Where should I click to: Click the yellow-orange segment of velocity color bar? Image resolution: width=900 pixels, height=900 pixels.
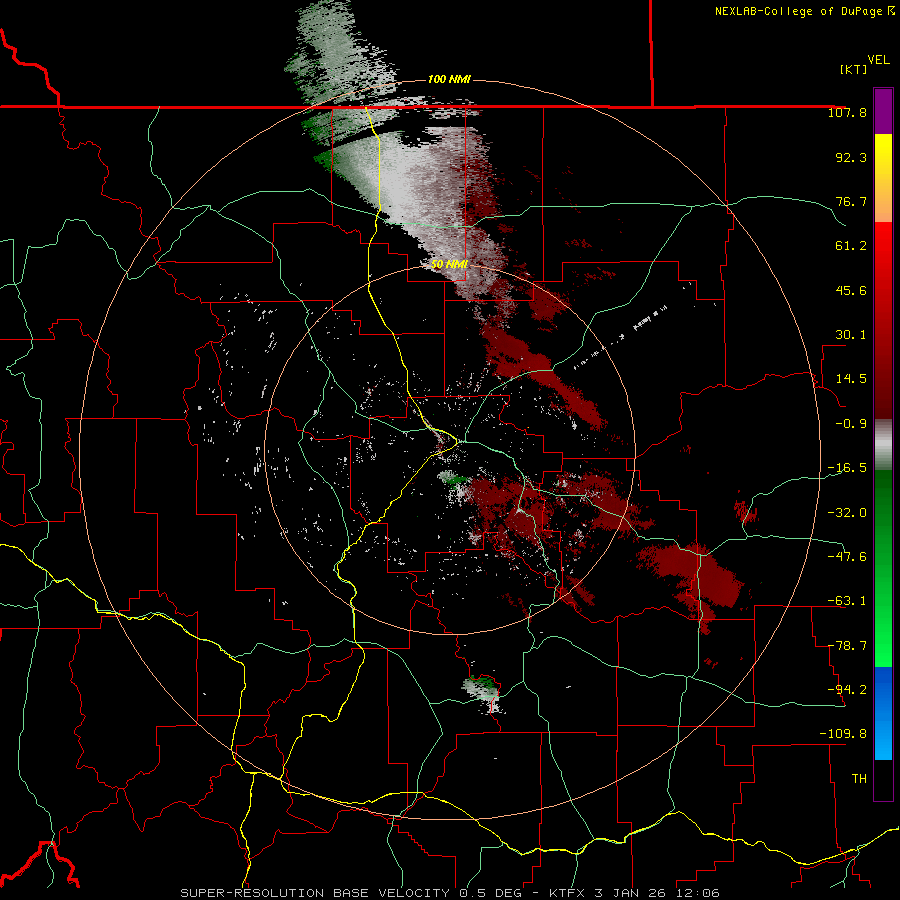click(883, 178)
